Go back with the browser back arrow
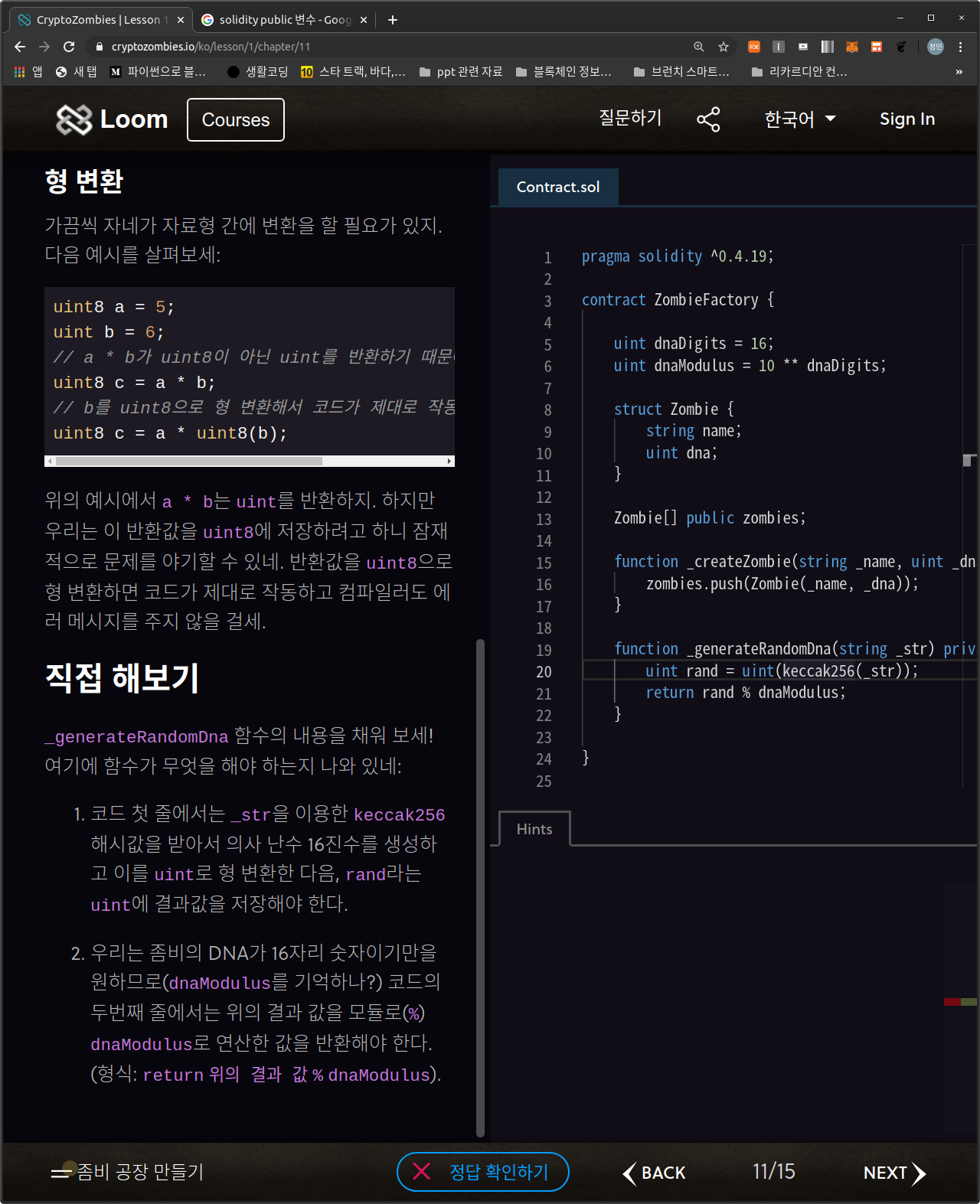The width and height of the screenshot is (980, 1204). 20,47
